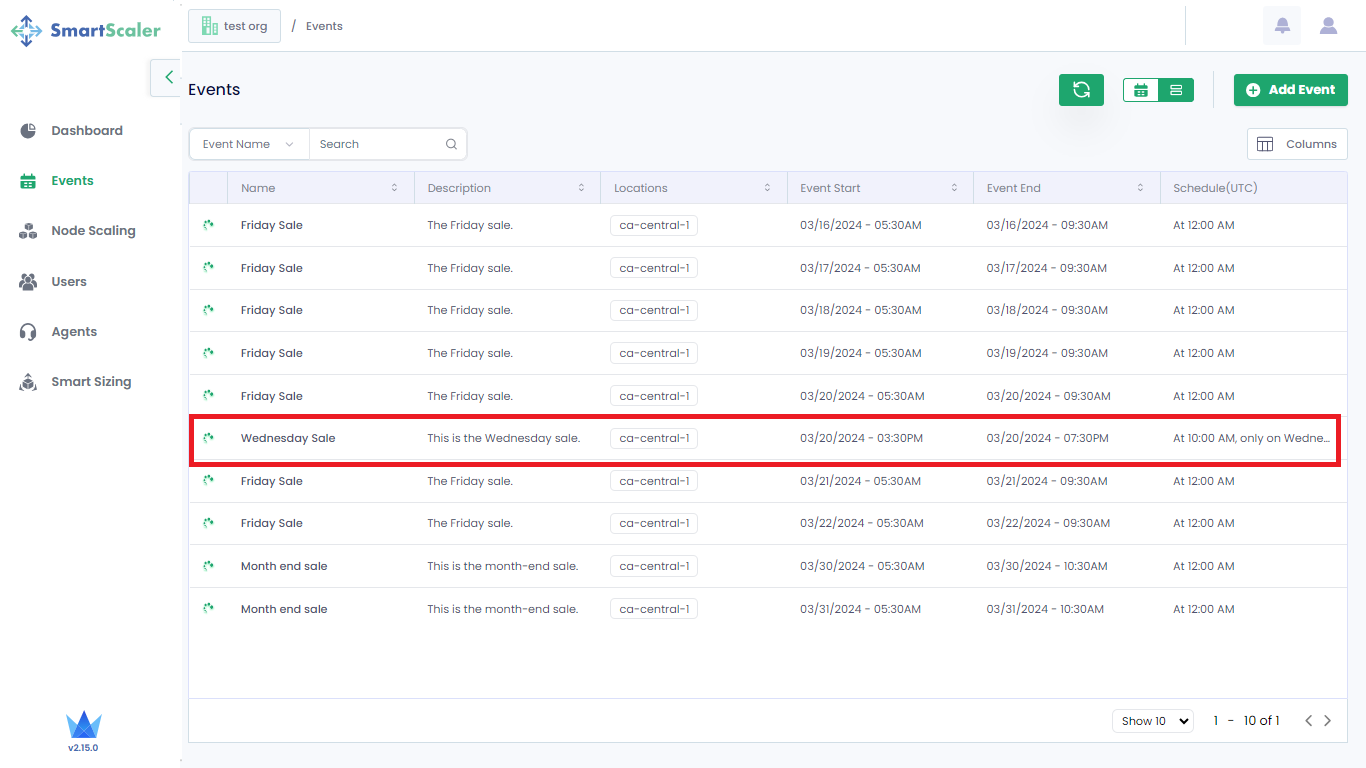The height and width of the screenshot is (768, 1366).
Task: Click the Node Scaling cubes icon
Action: [x=29, y=231]
